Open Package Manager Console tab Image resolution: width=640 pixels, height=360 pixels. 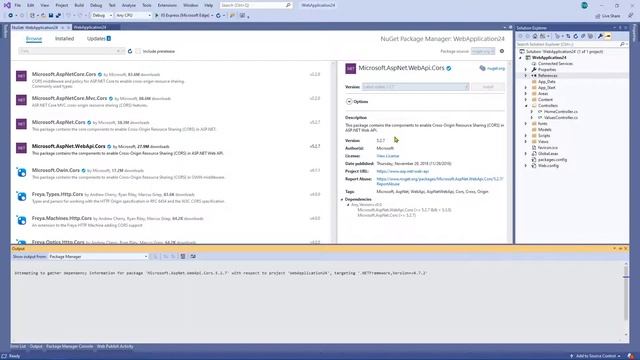70,347
